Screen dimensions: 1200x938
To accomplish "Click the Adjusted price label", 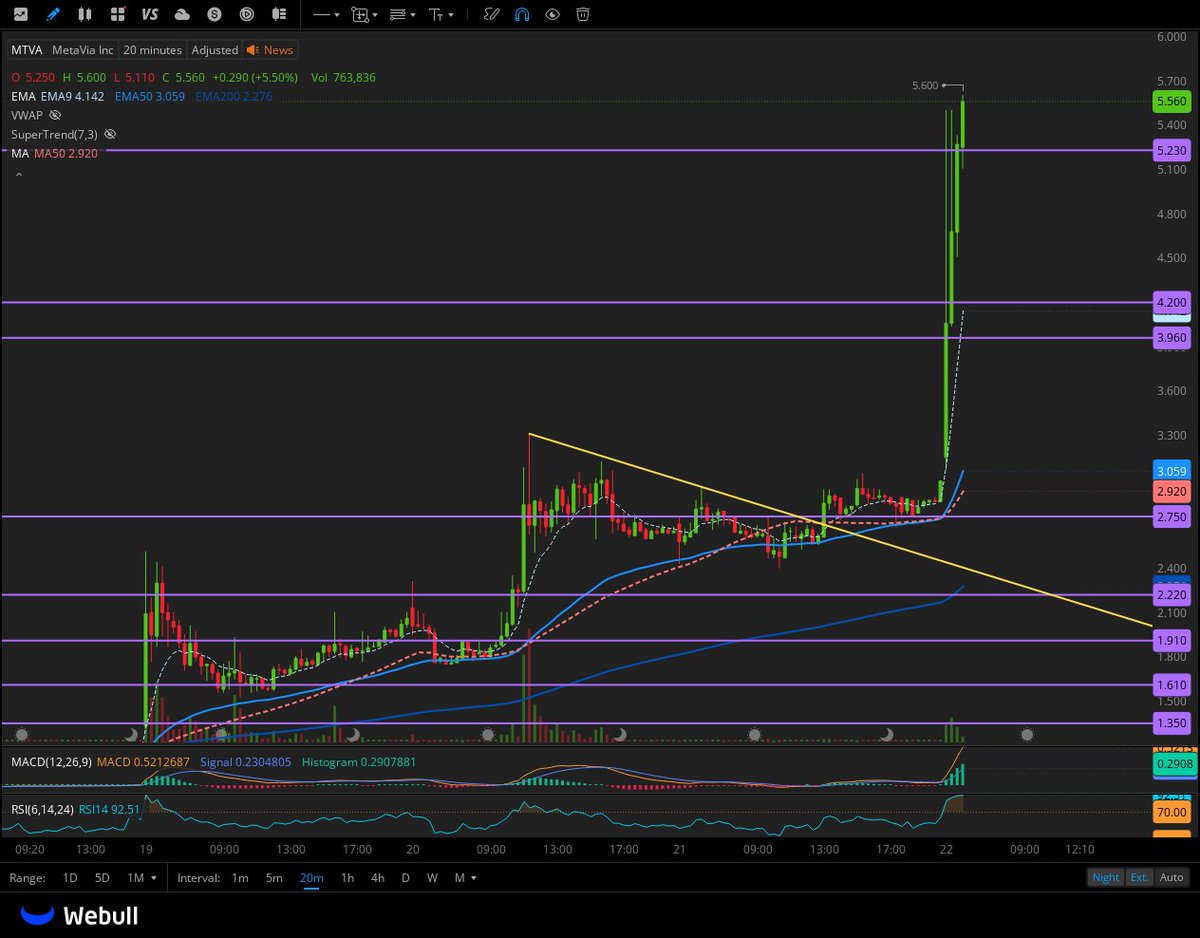I will (x=215, y=50).
